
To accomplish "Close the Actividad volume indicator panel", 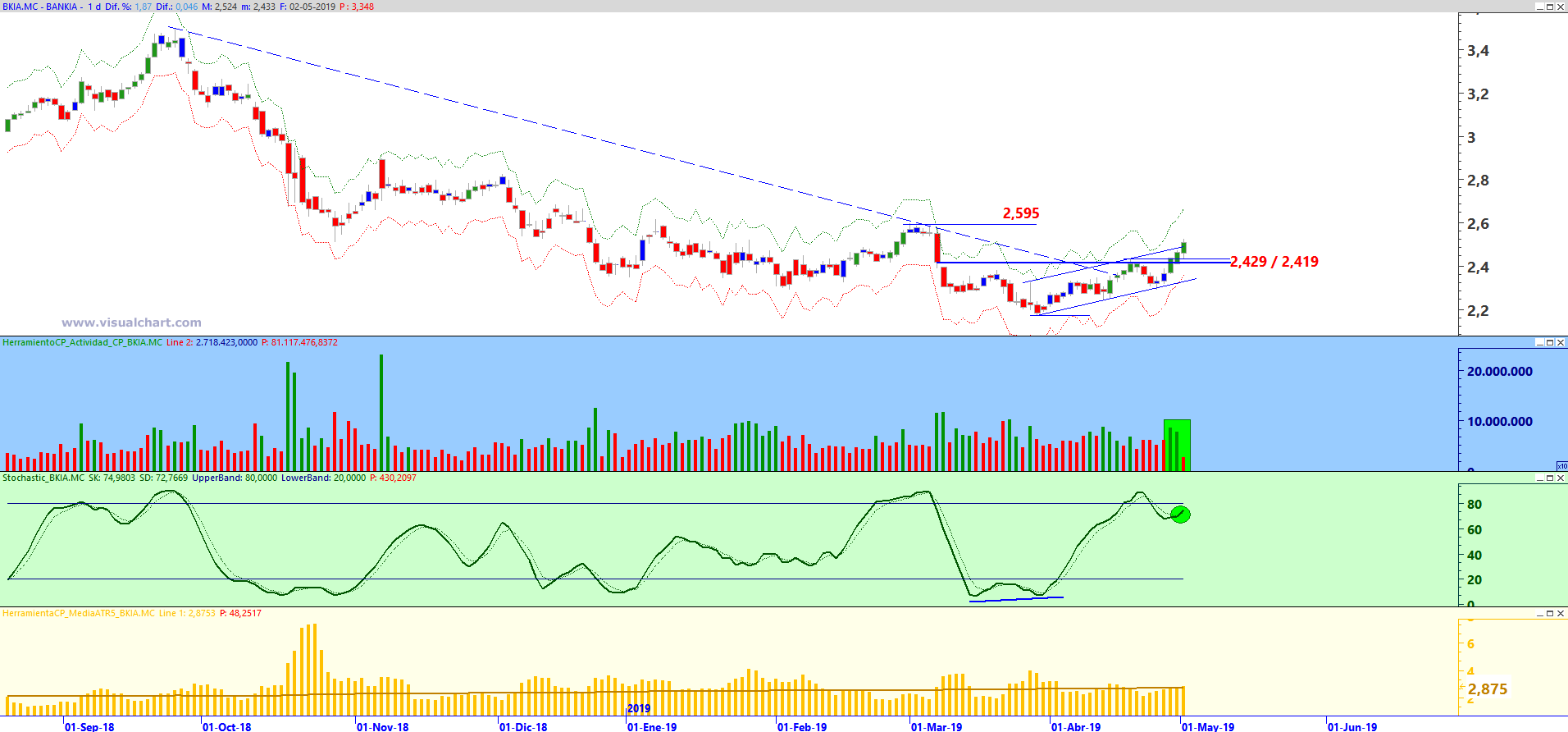I will (x=1561, y=342).
